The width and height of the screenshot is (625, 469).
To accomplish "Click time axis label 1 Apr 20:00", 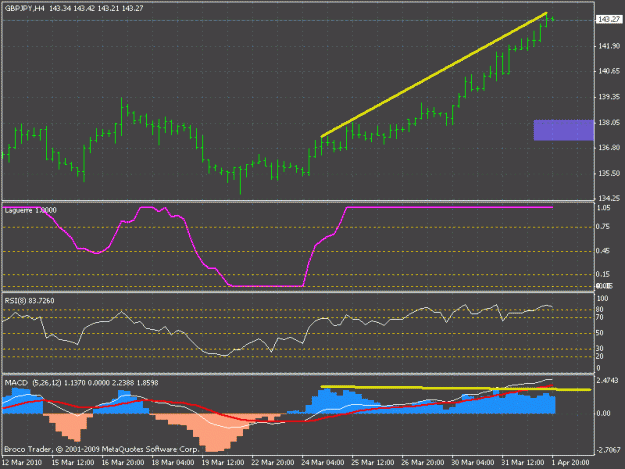I will point(570,463).
